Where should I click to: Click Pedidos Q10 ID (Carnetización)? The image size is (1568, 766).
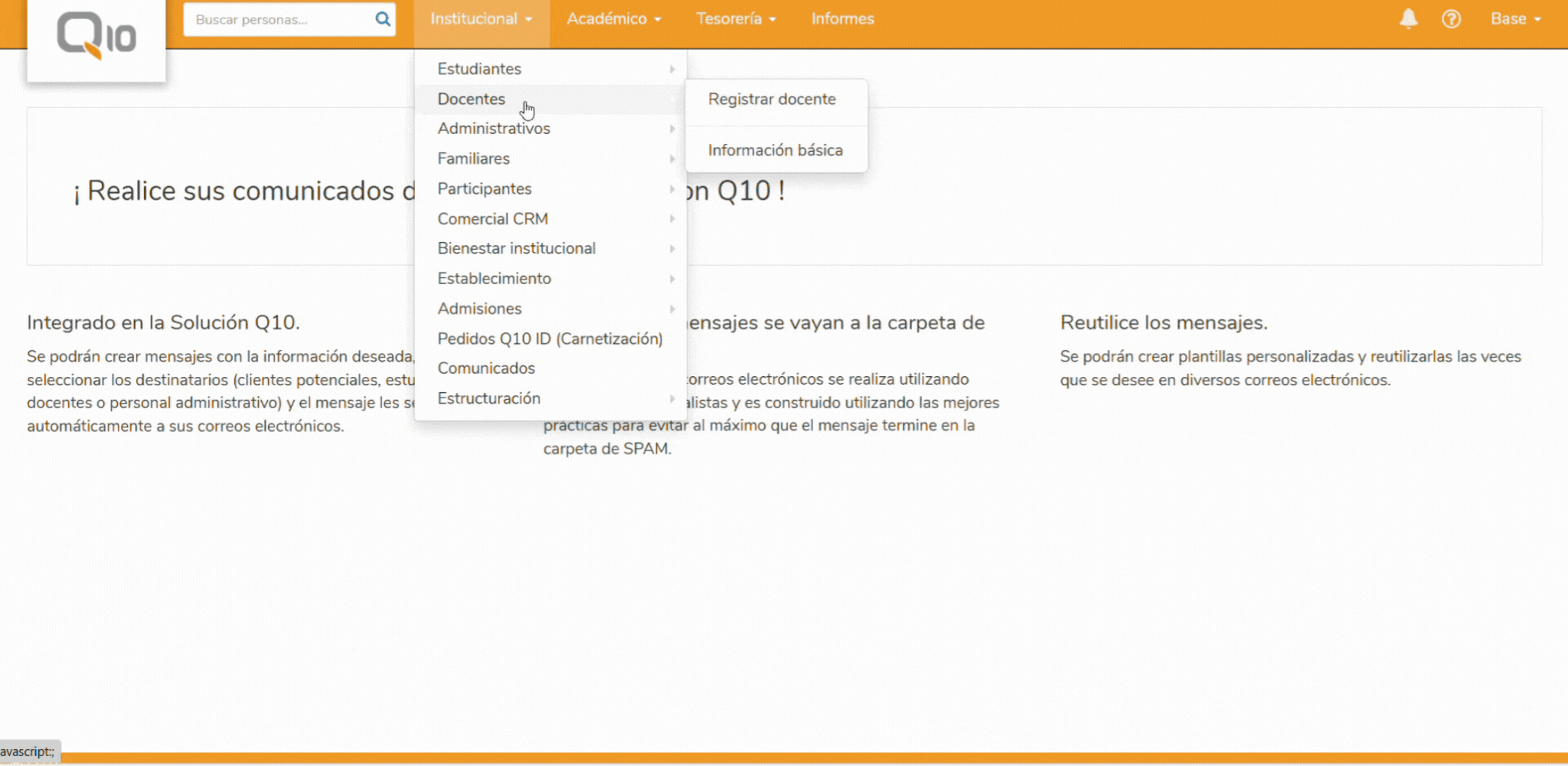pos(550,339)
